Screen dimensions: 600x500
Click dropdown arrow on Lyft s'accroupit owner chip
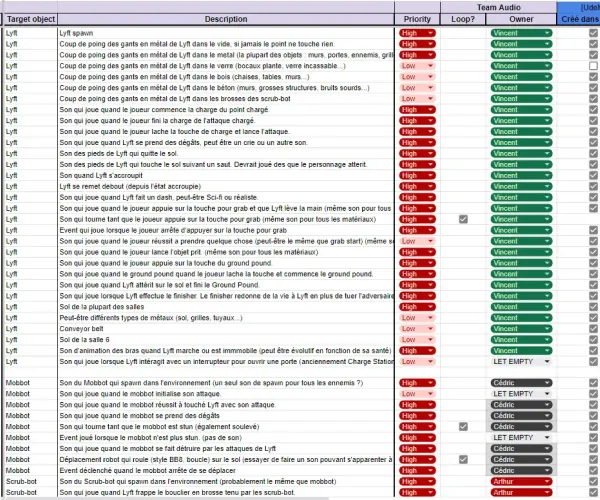coord(547,175)
